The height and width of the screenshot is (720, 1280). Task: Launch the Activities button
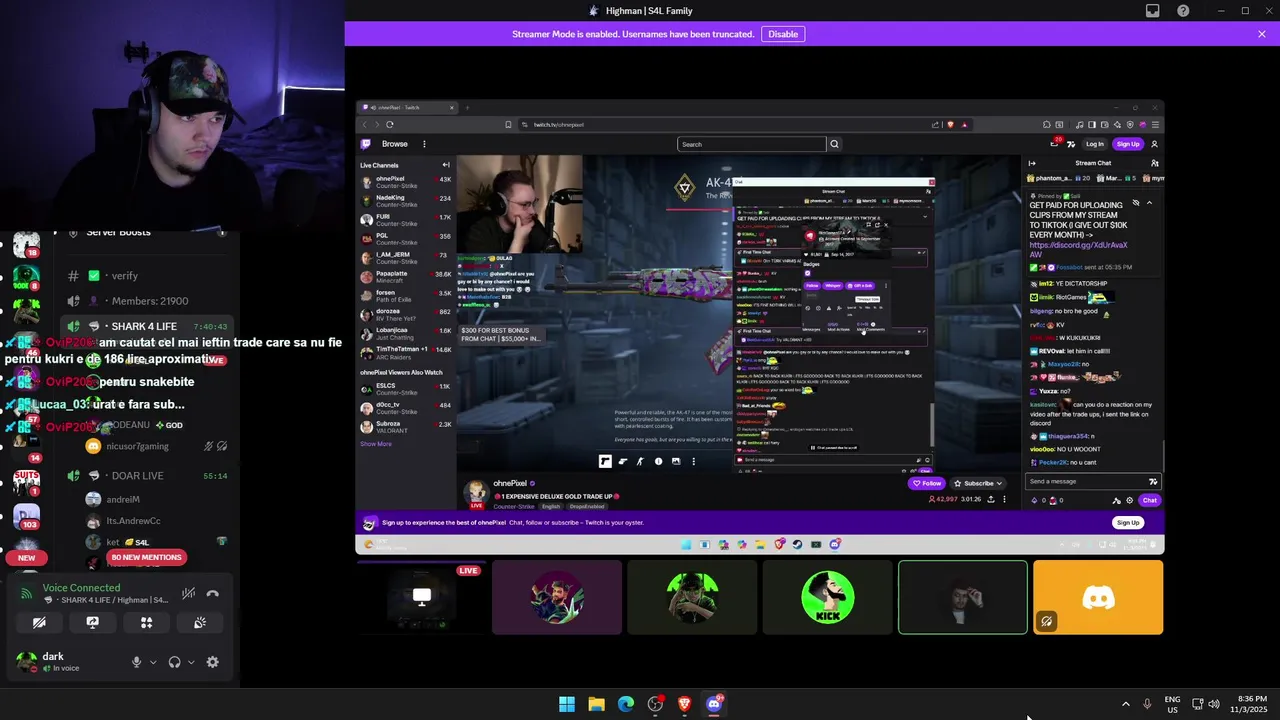pos(146,622)
